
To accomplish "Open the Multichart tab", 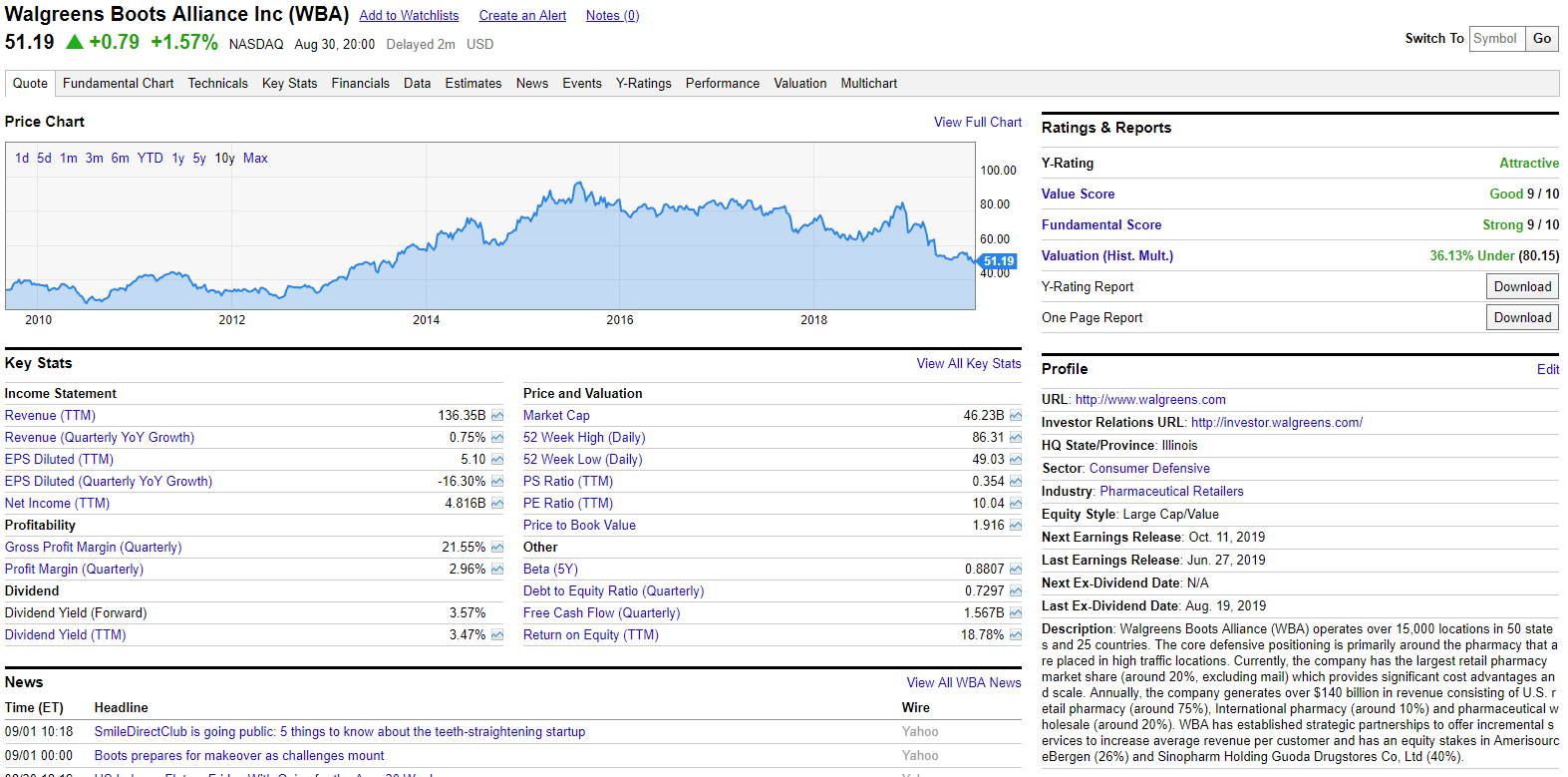I will tap(868, 84).
